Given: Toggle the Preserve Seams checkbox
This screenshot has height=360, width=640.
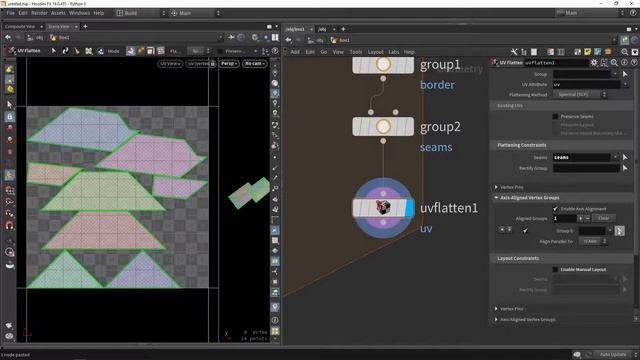Looking at the screenshot, I should [x=555, y=117].
